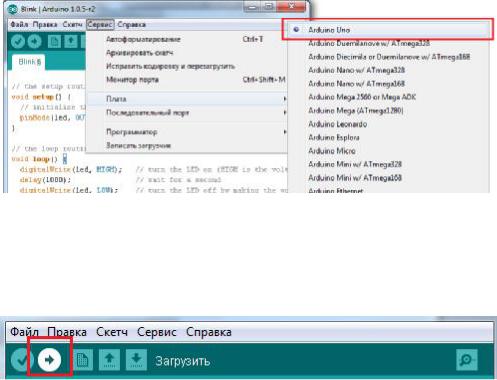The height and width of the screenshot is (380, 497).
Task: Choose Arduino Mini w/ ATmega328 board
Action: (x=389, y=164)
